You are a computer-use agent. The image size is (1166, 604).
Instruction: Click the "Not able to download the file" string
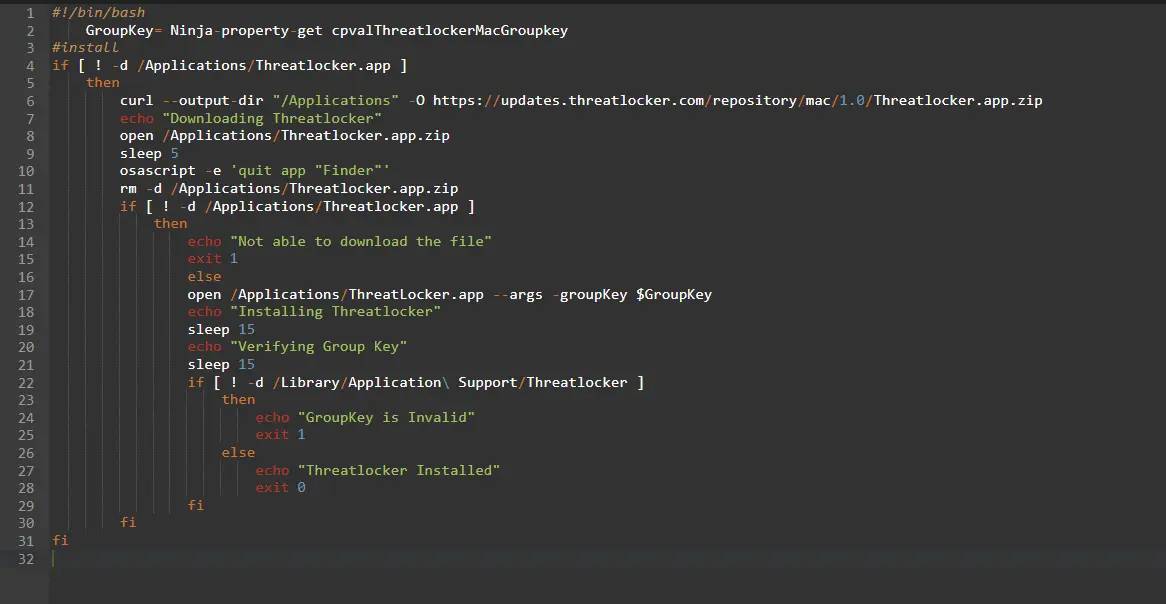(x=361, y=242)
